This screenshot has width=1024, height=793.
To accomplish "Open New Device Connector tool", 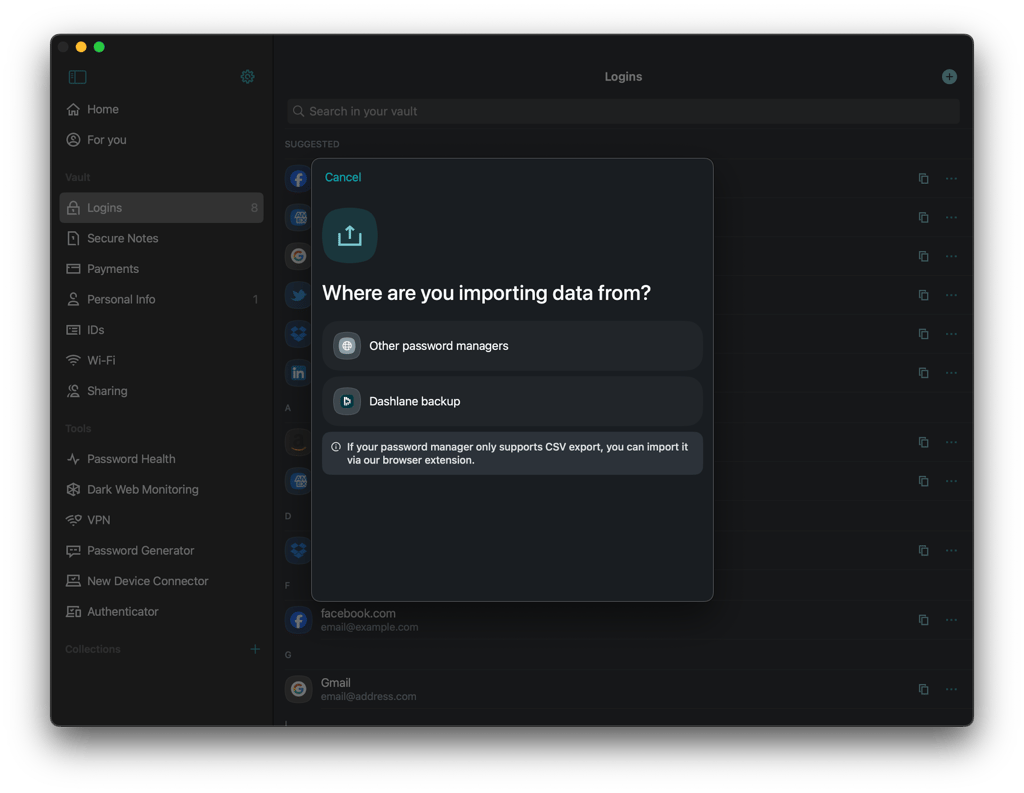I will coord(161,581).
